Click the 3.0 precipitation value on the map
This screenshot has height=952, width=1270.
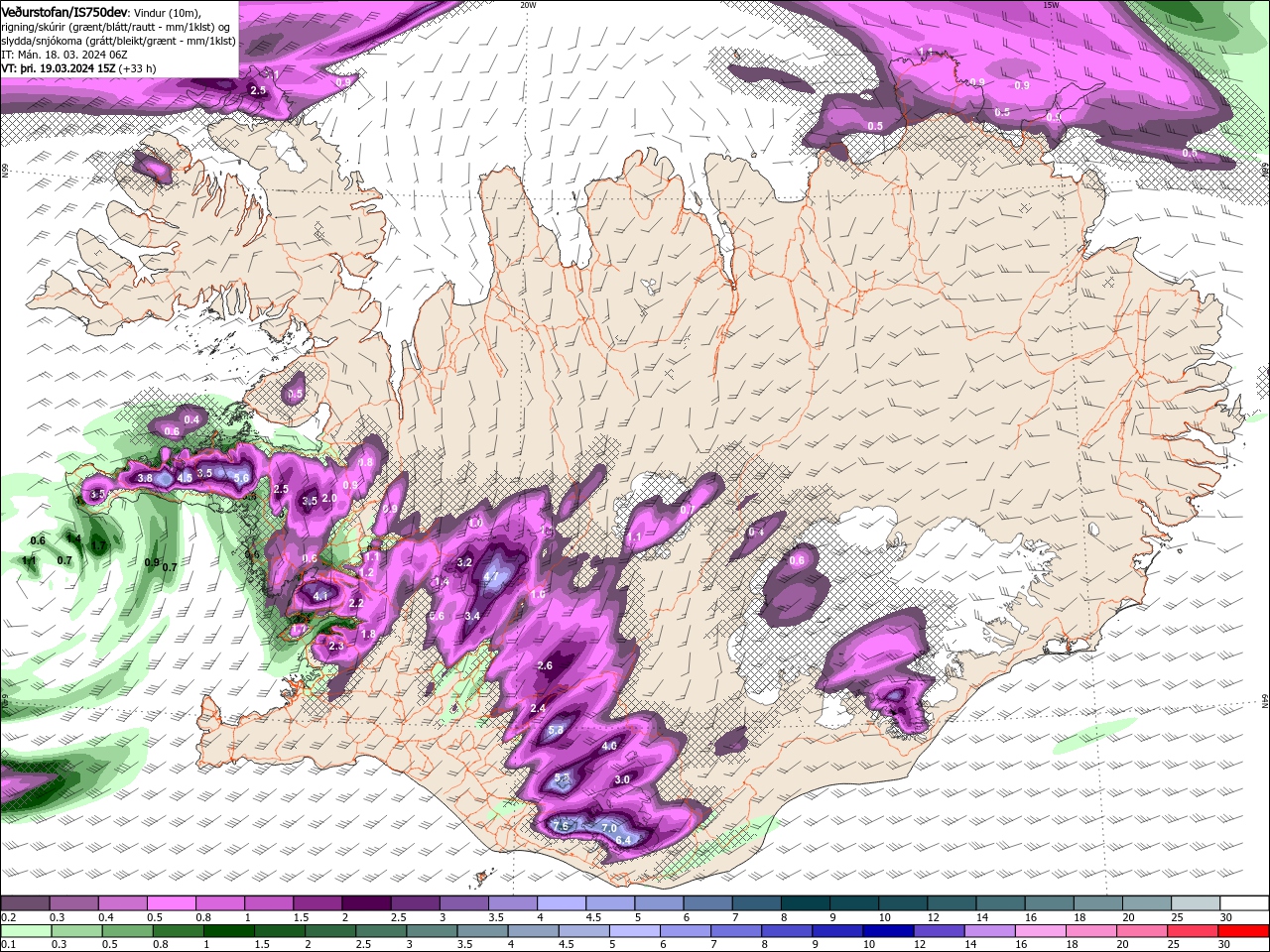tap(622, 779)
